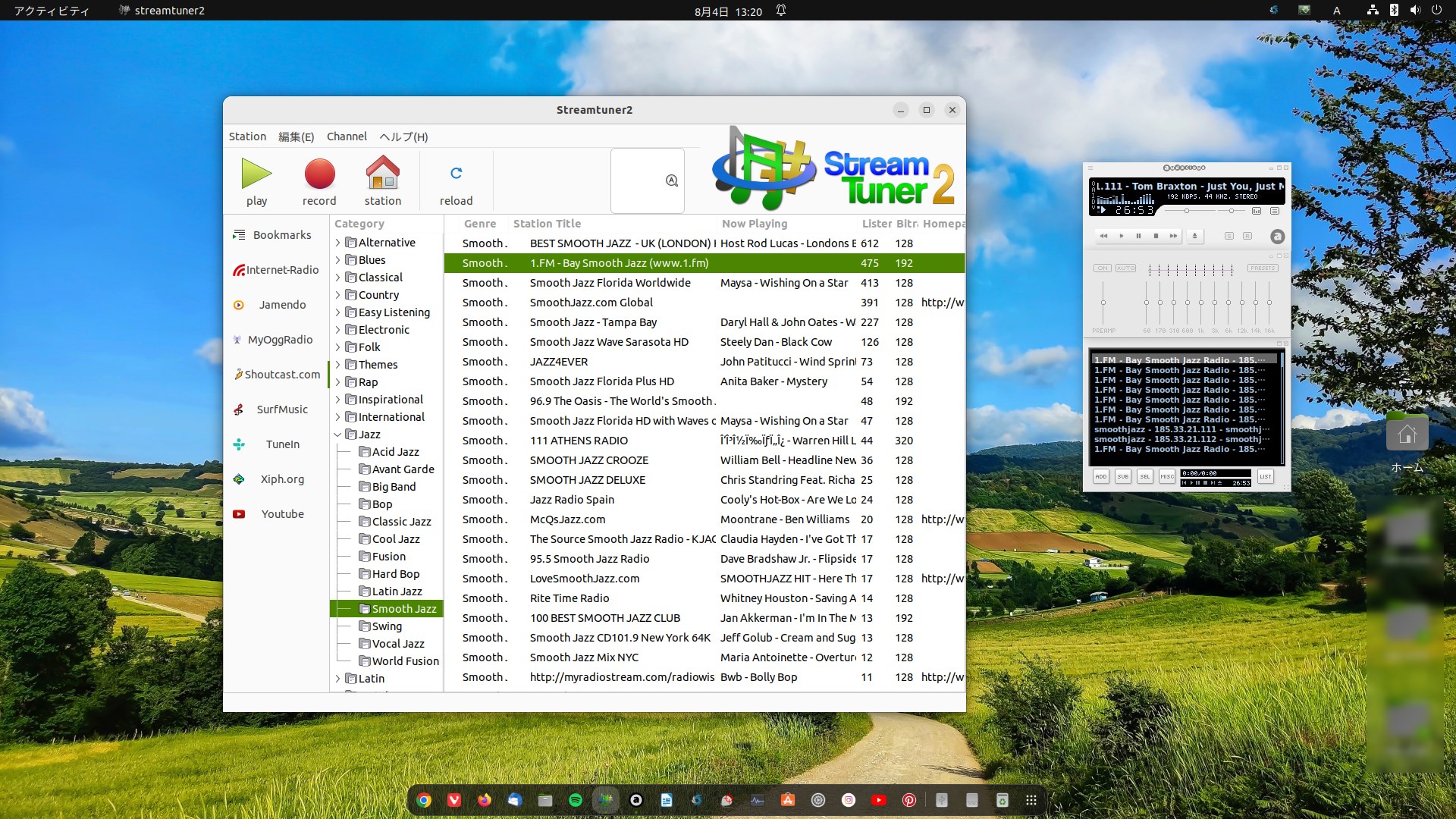The image size is (1456, 819).
Task: Click the Audacious balance slider
Action: (x=1232, y=211)
